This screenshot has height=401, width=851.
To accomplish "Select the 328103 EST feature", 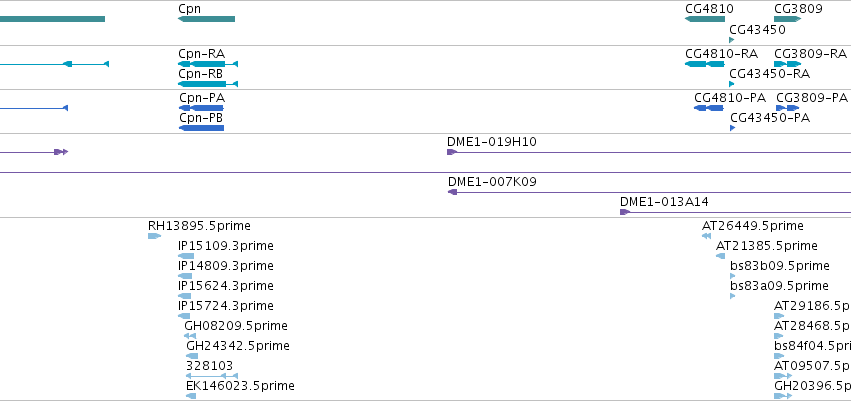I will (211, 376).
